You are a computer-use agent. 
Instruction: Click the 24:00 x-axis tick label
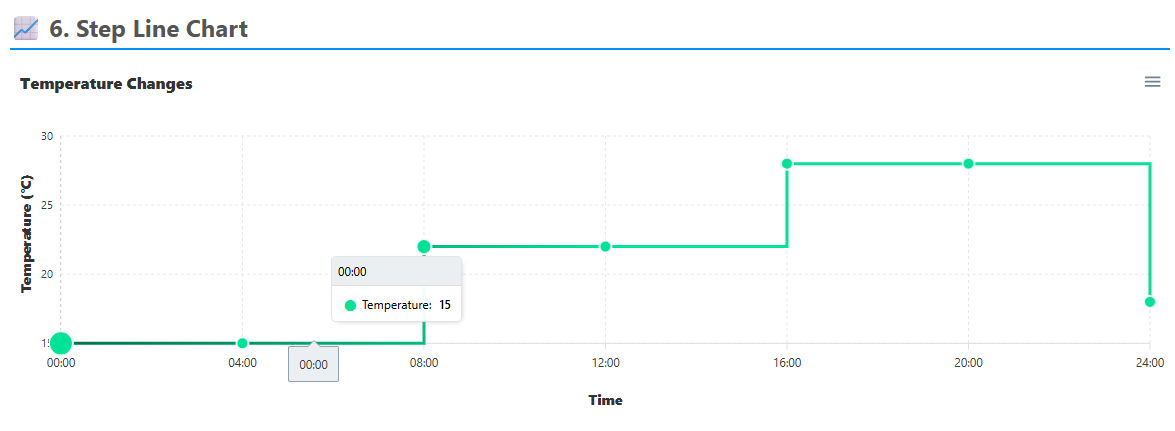(x=1150, y=363)
